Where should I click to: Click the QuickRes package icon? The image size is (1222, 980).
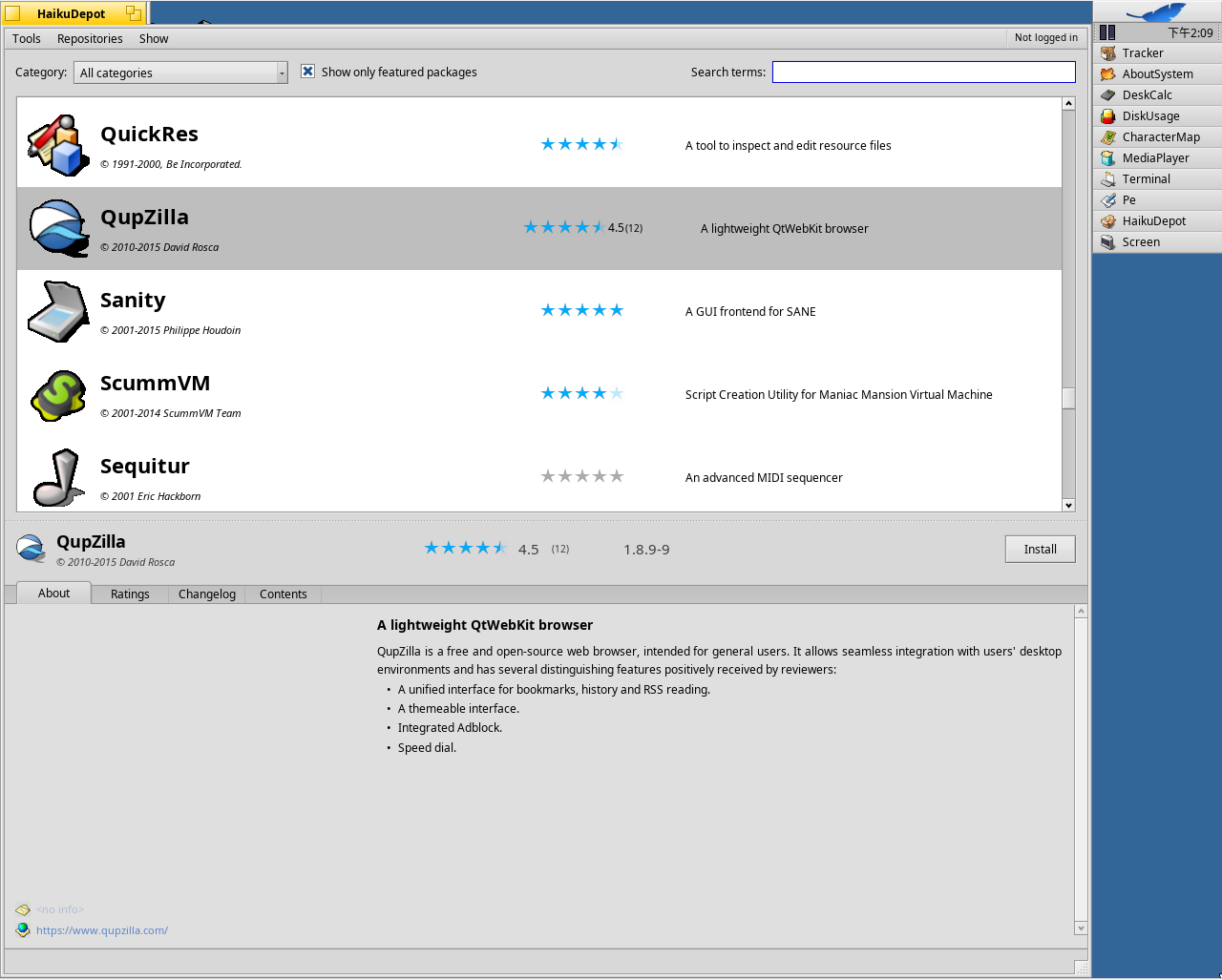point(58,145)
